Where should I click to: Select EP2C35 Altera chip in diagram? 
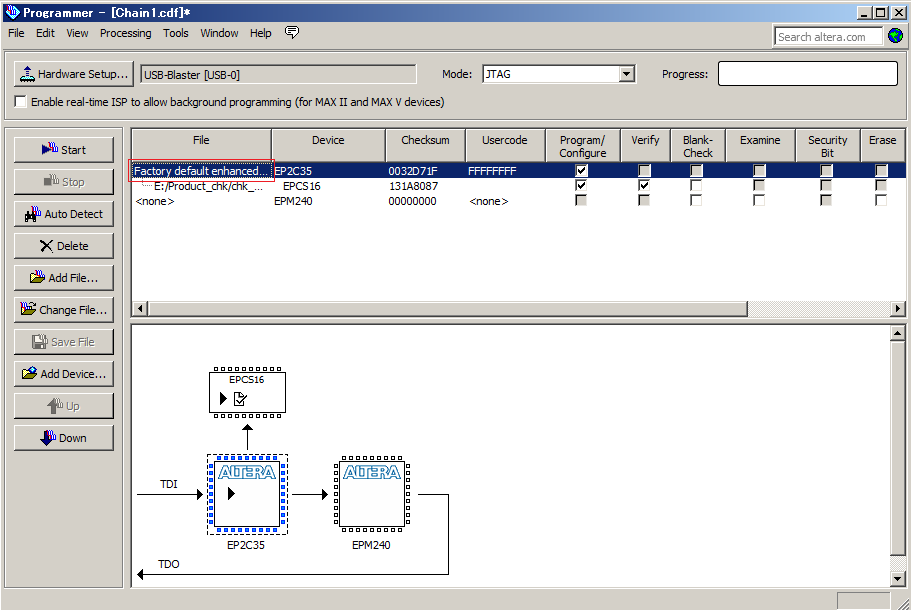[x=248, y=494]
